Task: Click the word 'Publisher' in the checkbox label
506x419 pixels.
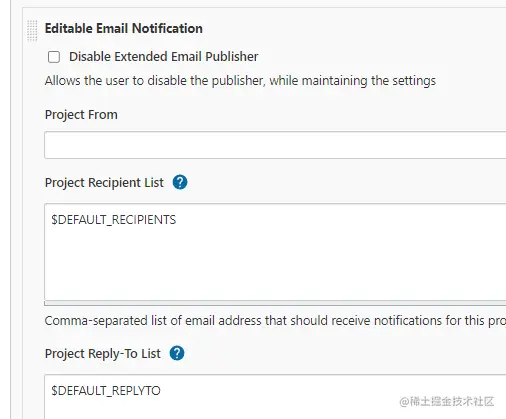Action: pyautogui.click(x=232, y=57)
